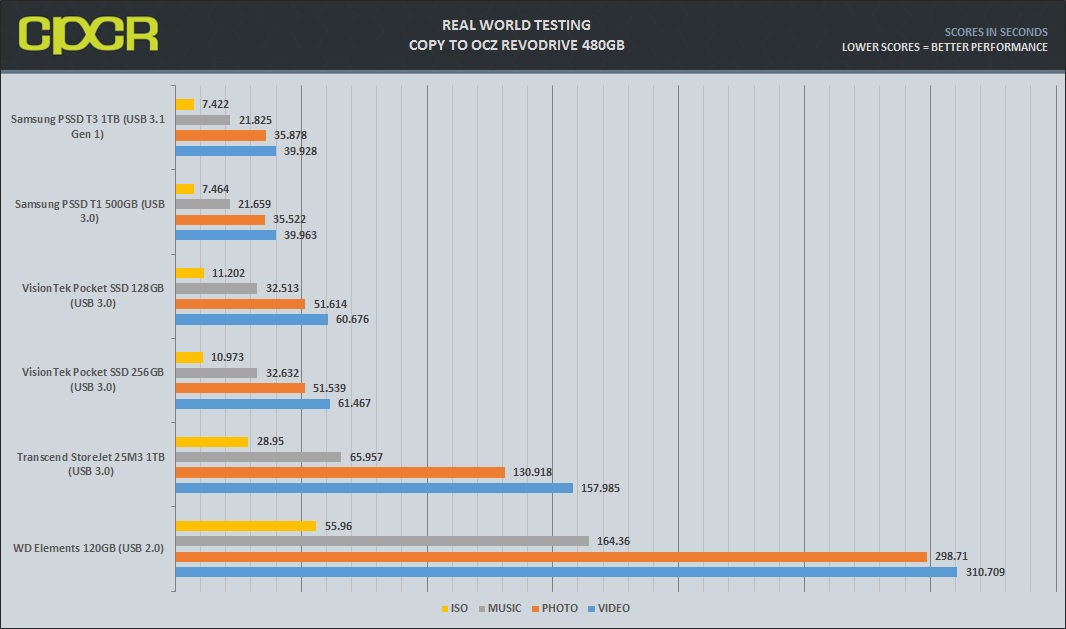Click the 35.878 PHOTO value
Viewport: 1066px width, 629px height.
[x=290, y=135]
